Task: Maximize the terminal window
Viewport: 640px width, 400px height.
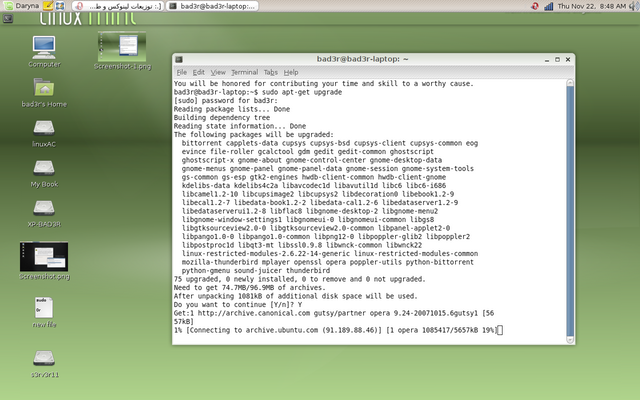Action: coord(558,60)
